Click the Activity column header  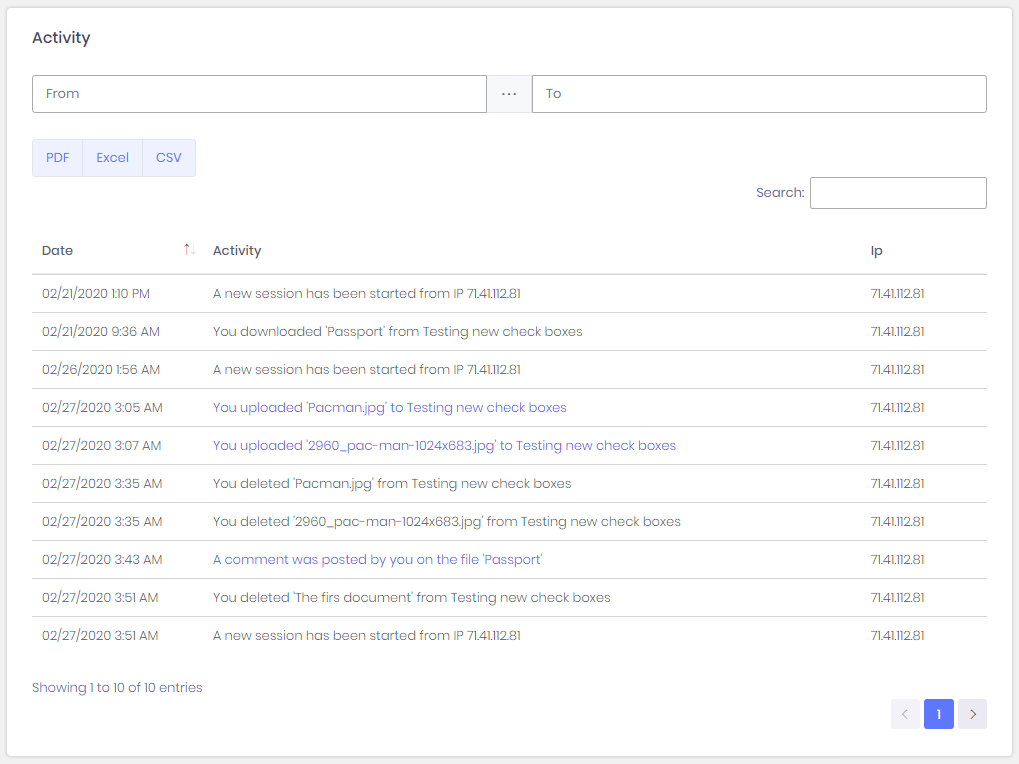[236, 250]
